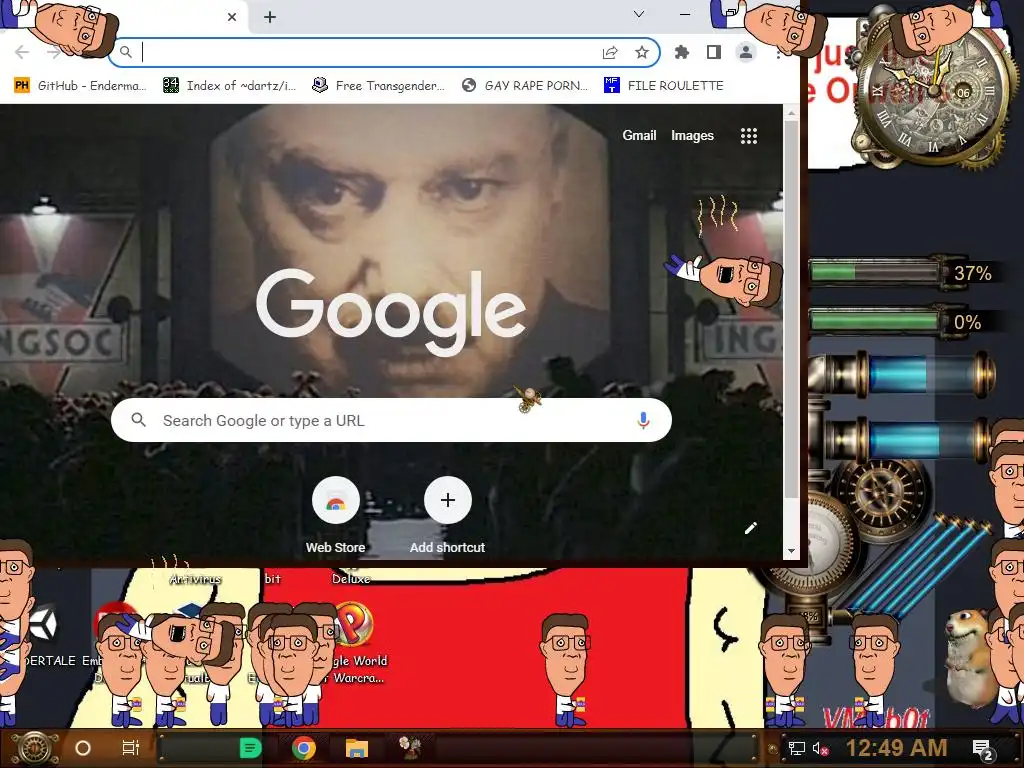Click the page scrollbar up arrow
The image size is (1024, 768).
[792, 113]
